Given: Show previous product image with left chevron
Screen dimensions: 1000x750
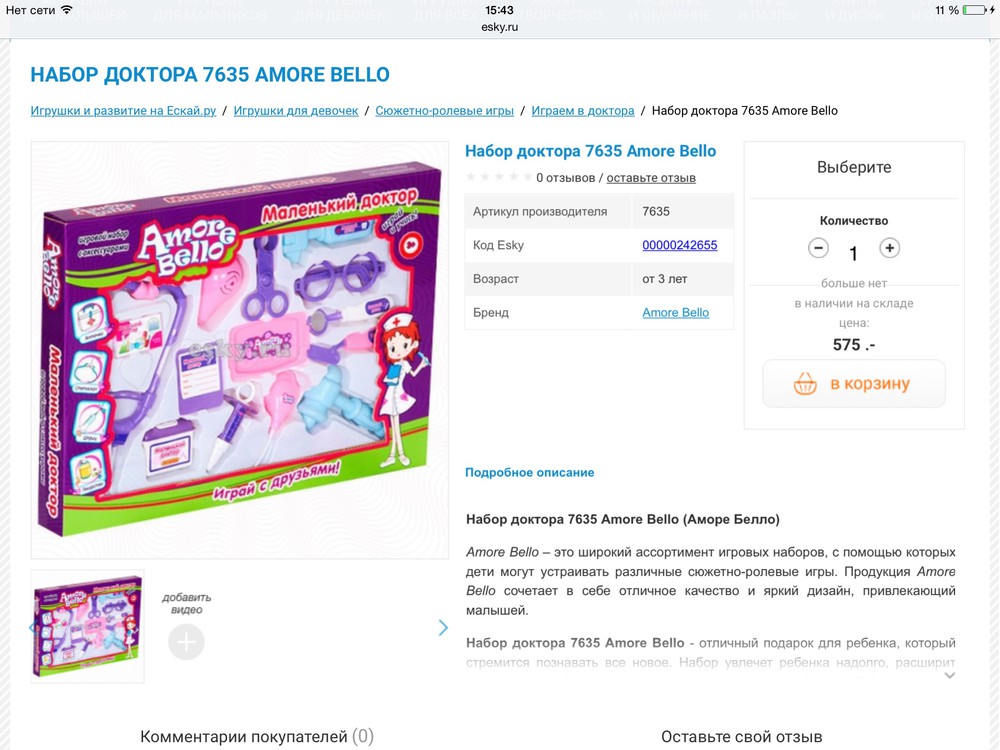Looking at the screenshot, I should pos(33,628).
